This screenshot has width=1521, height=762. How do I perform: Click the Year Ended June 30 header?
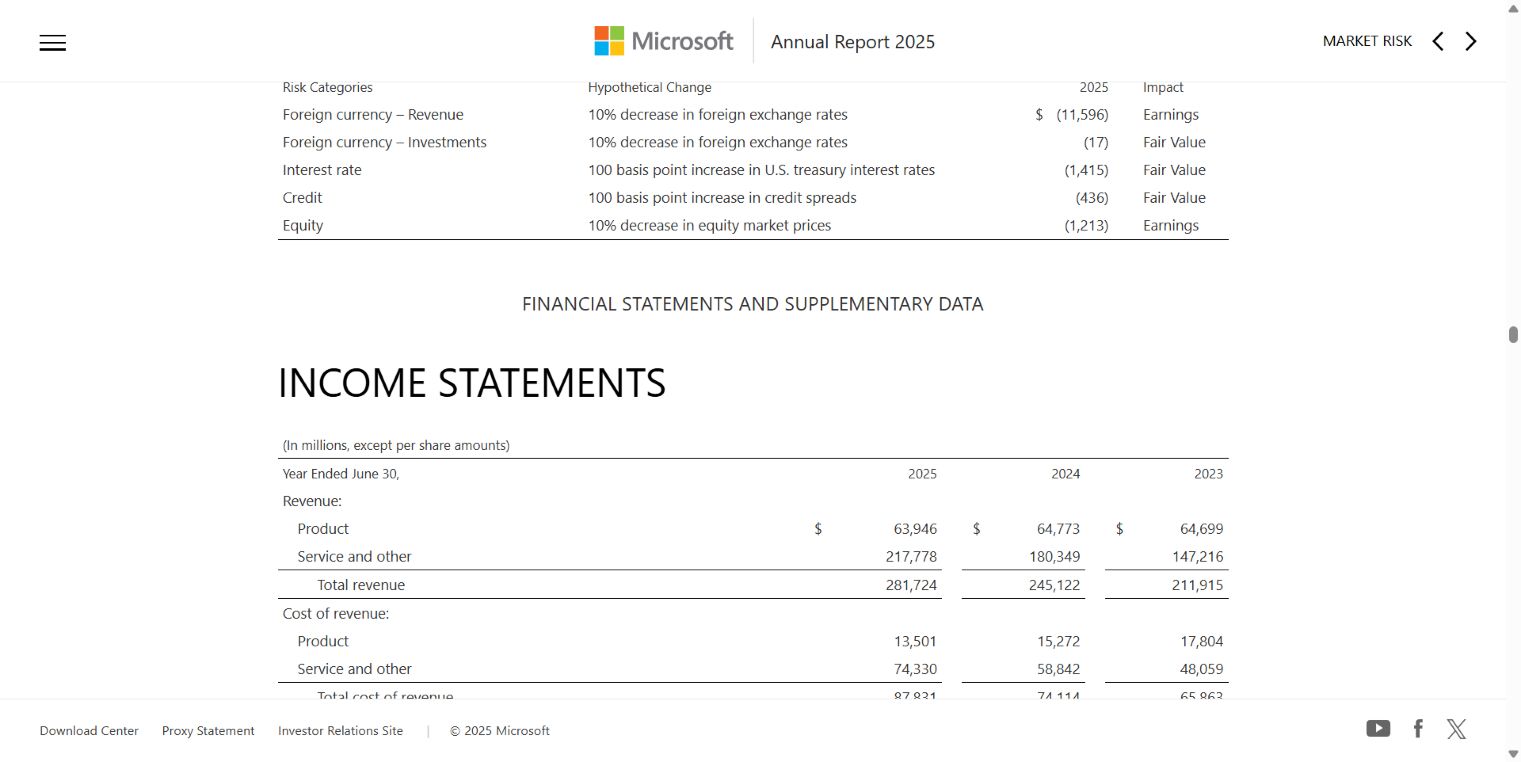click(341, 474)
